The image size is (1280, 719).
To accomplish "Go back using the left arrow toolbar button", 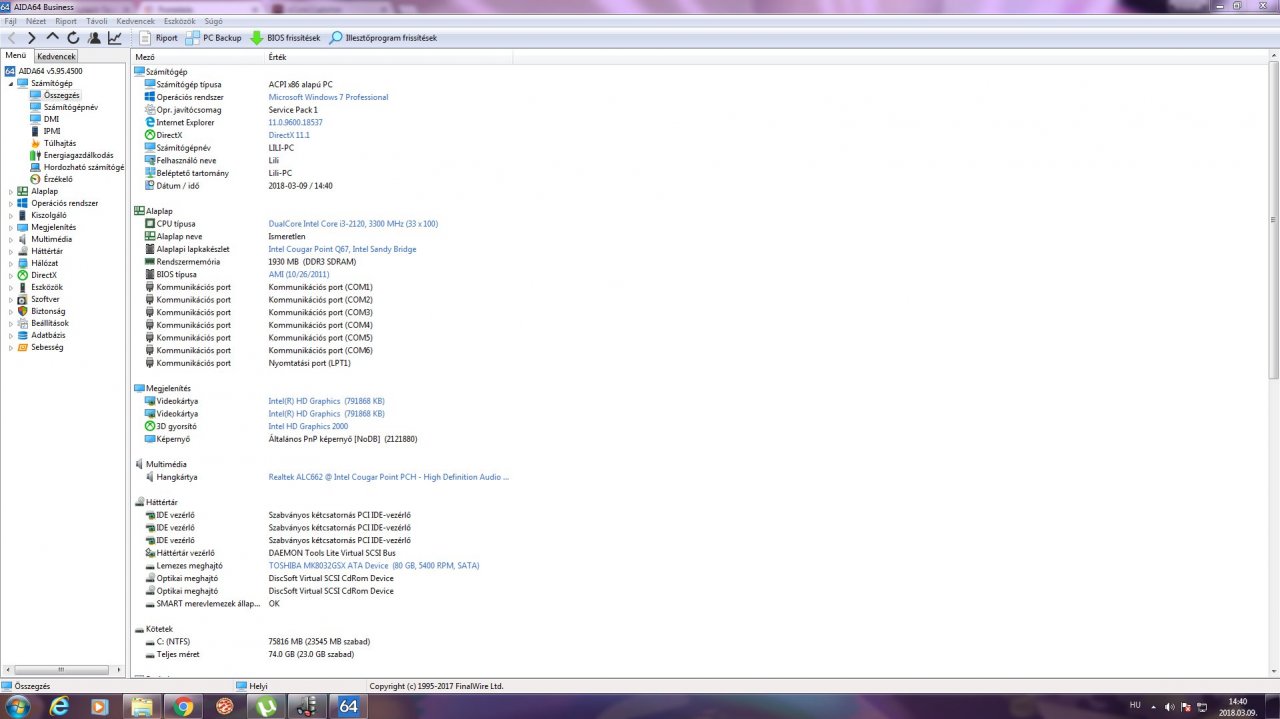I will tap(12, 38).
